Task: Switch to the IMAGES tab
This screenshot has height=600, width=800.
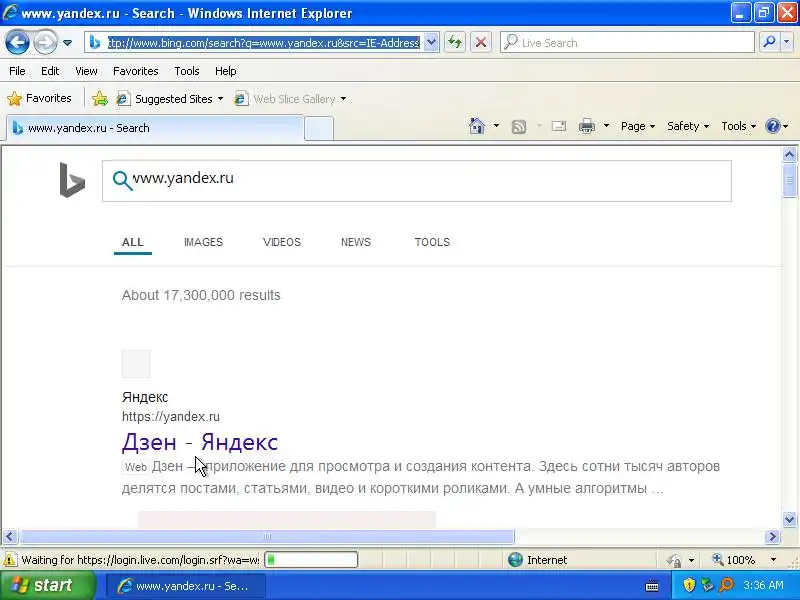Action: pos(203,242)
